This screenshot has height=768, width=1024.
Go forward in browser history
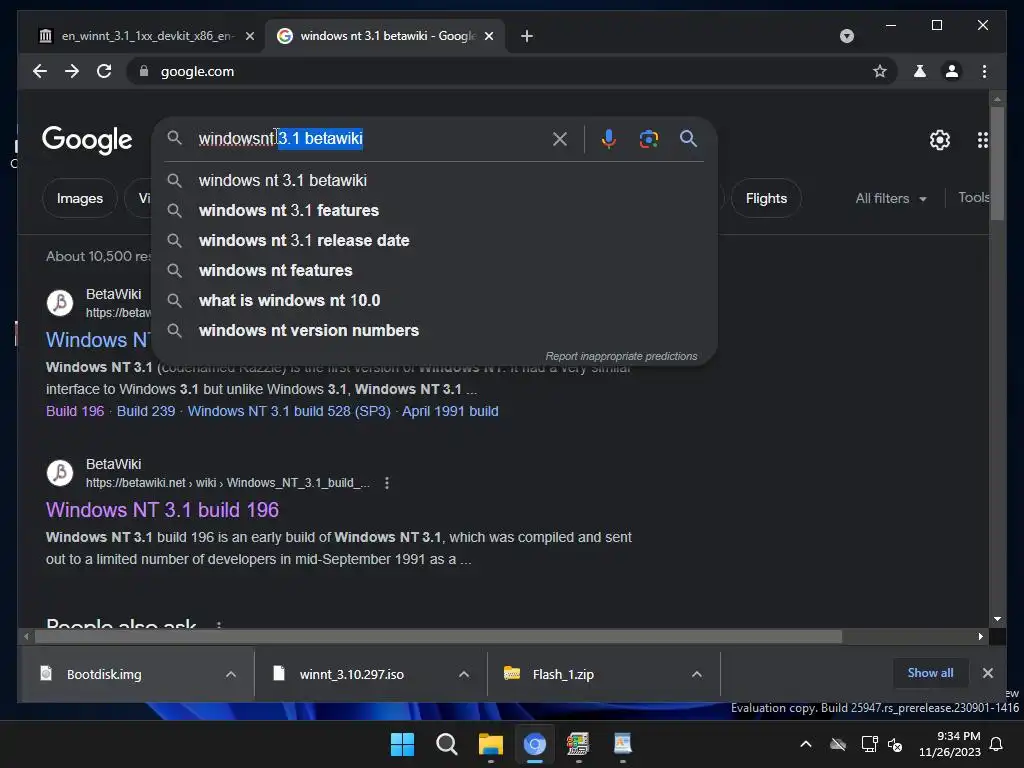point(72,71)
